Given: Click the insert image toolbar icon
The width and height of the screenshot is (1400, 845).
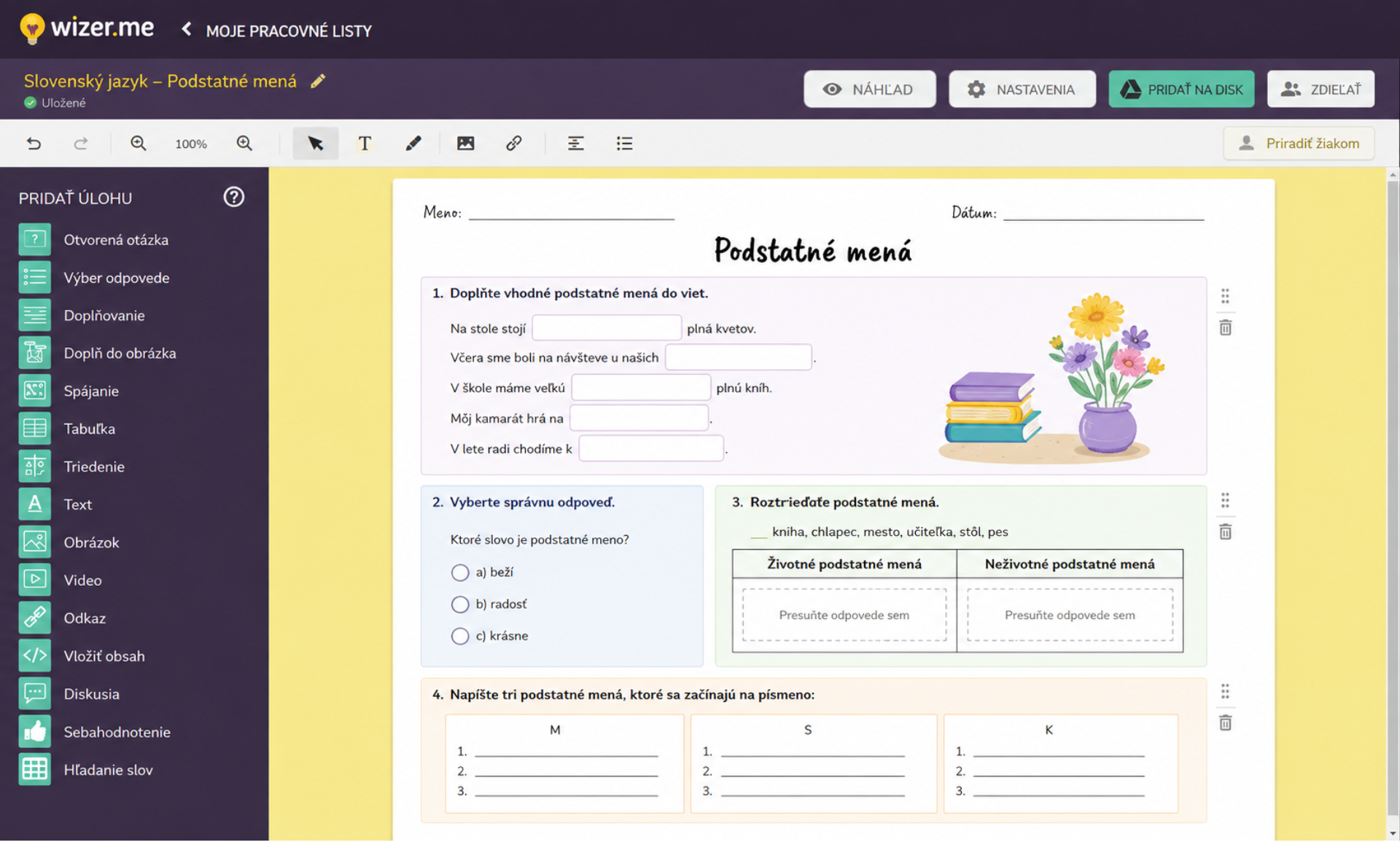Looking at the screenshot, I should tap(466, 144).
